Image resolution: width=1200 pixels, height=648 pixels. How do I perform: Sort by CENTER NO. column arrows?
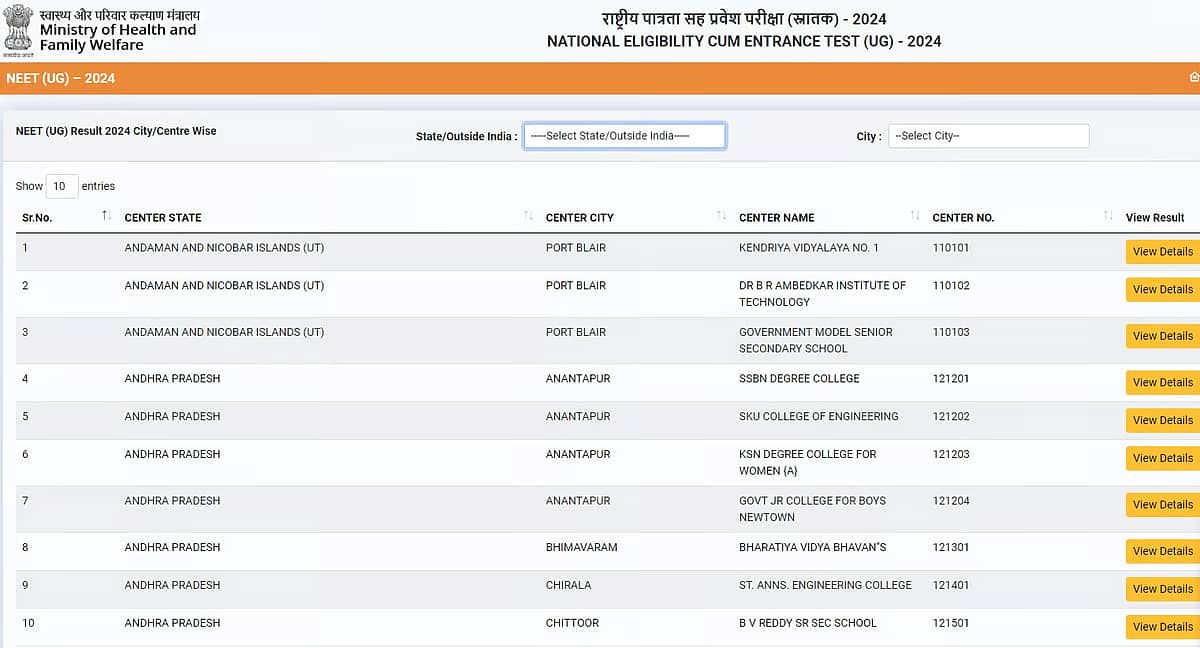click(1108, 216)
